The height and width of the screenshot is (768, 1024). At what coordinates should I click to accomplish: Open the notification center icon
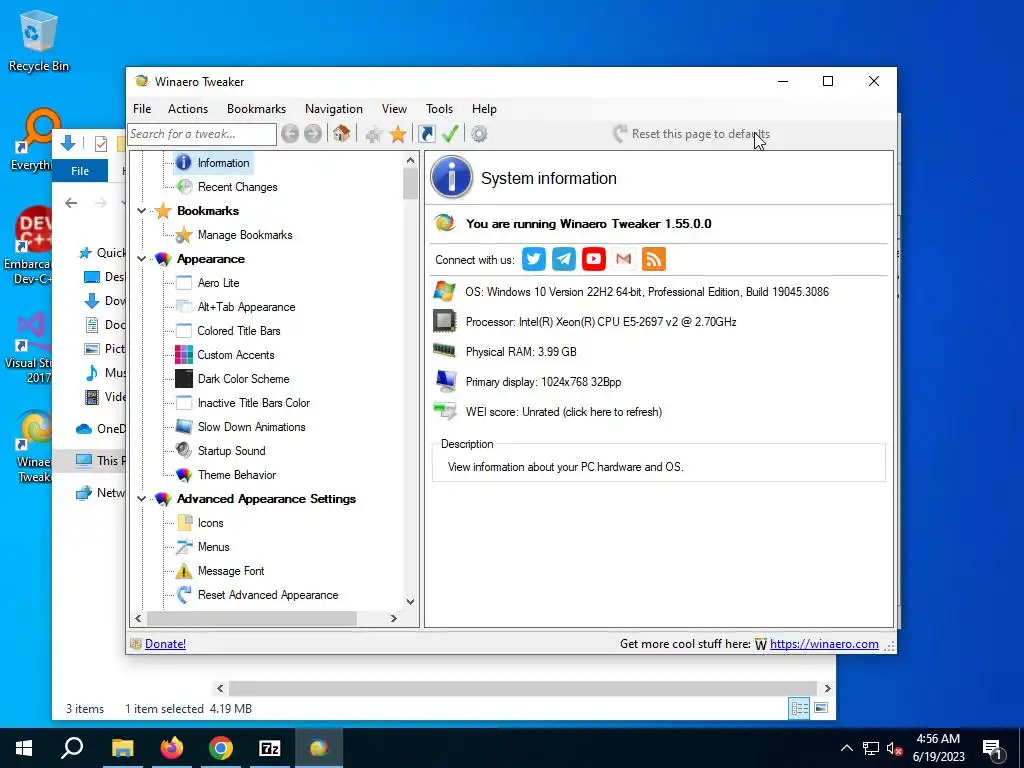click(x=992, y=748)
